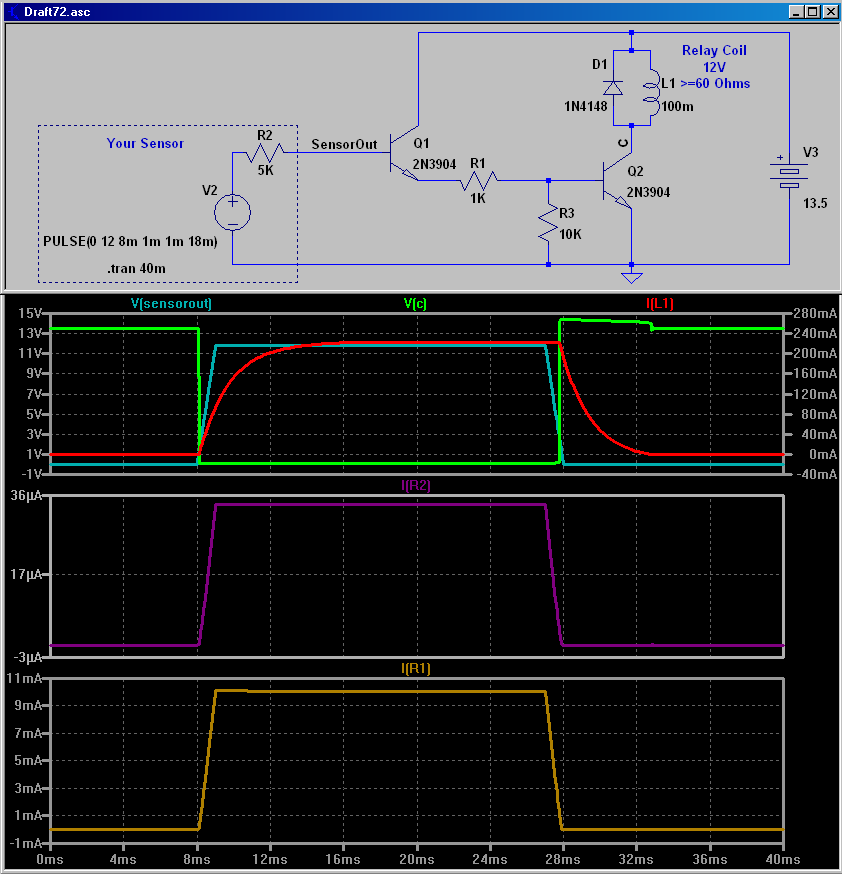Click the V2 pulse voltage source symbol
This screenshot has width=842, height=874.
click(232, 212)
